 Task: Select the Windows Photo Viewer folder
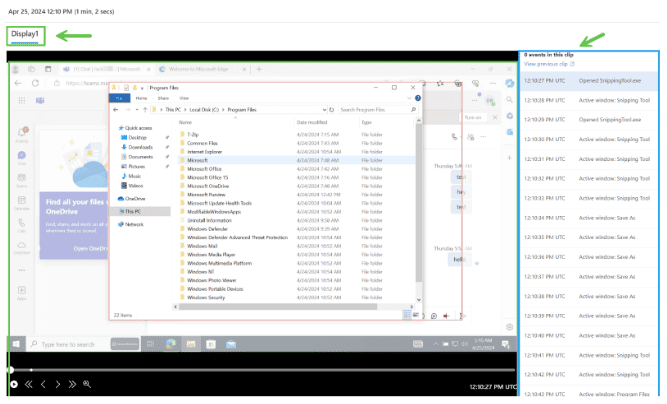pos(208,281)
